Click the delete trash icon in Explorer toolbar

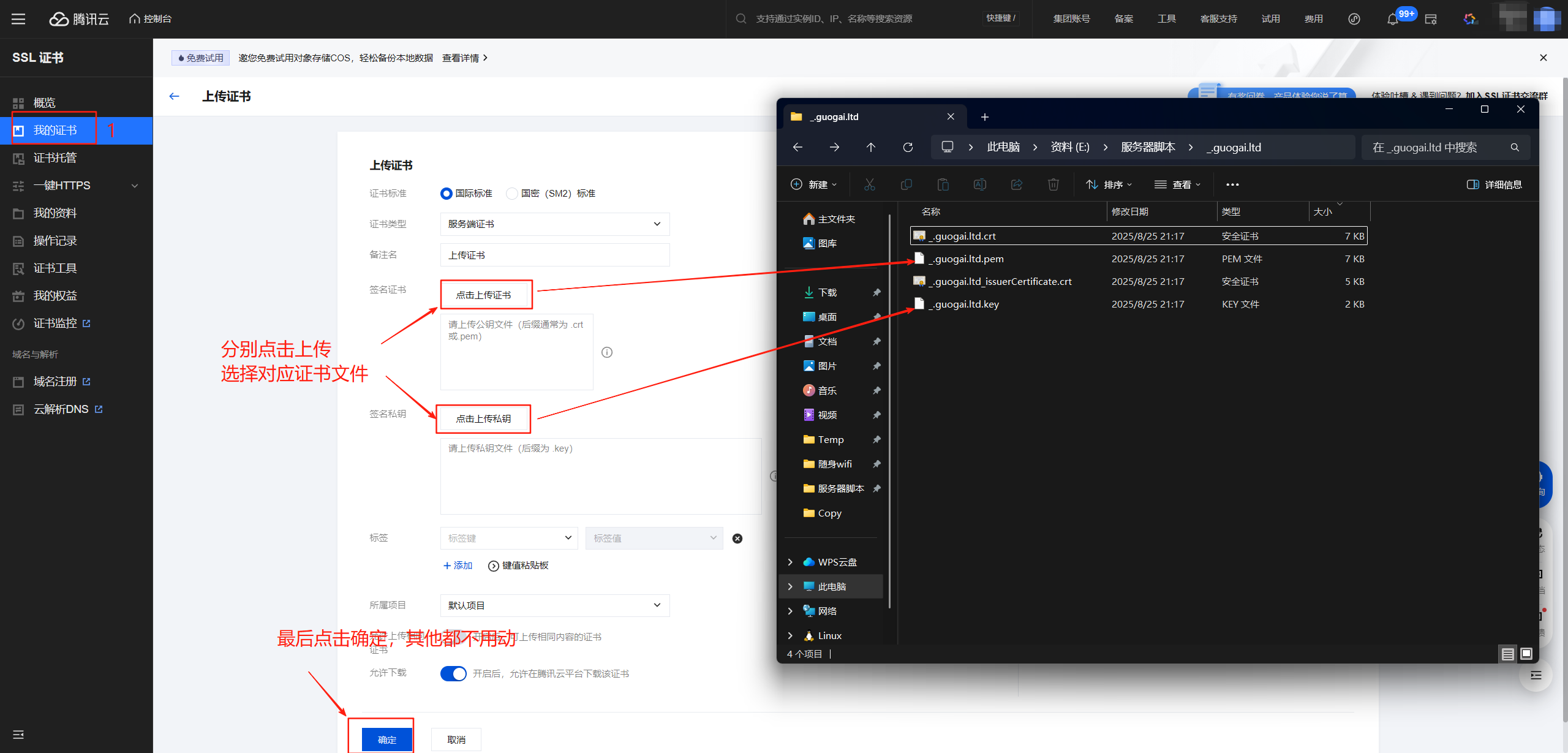(x=1053, y=184)
